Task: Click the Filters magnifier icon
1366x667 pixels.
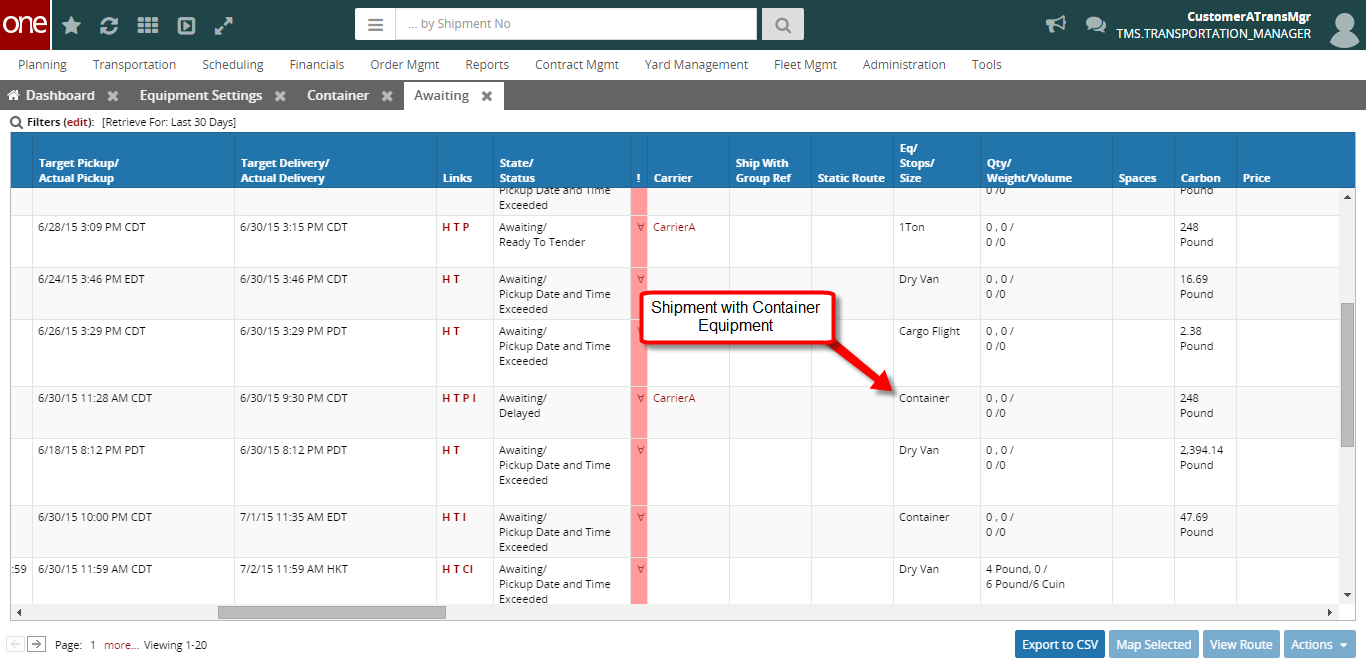Action: (x=16, y=122)
